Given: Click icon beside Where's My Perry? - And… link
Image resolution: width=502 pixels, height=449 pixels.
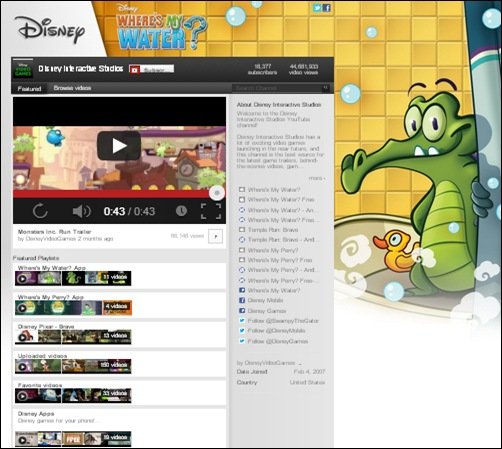Looking at the screenshot, I should 242,270.
